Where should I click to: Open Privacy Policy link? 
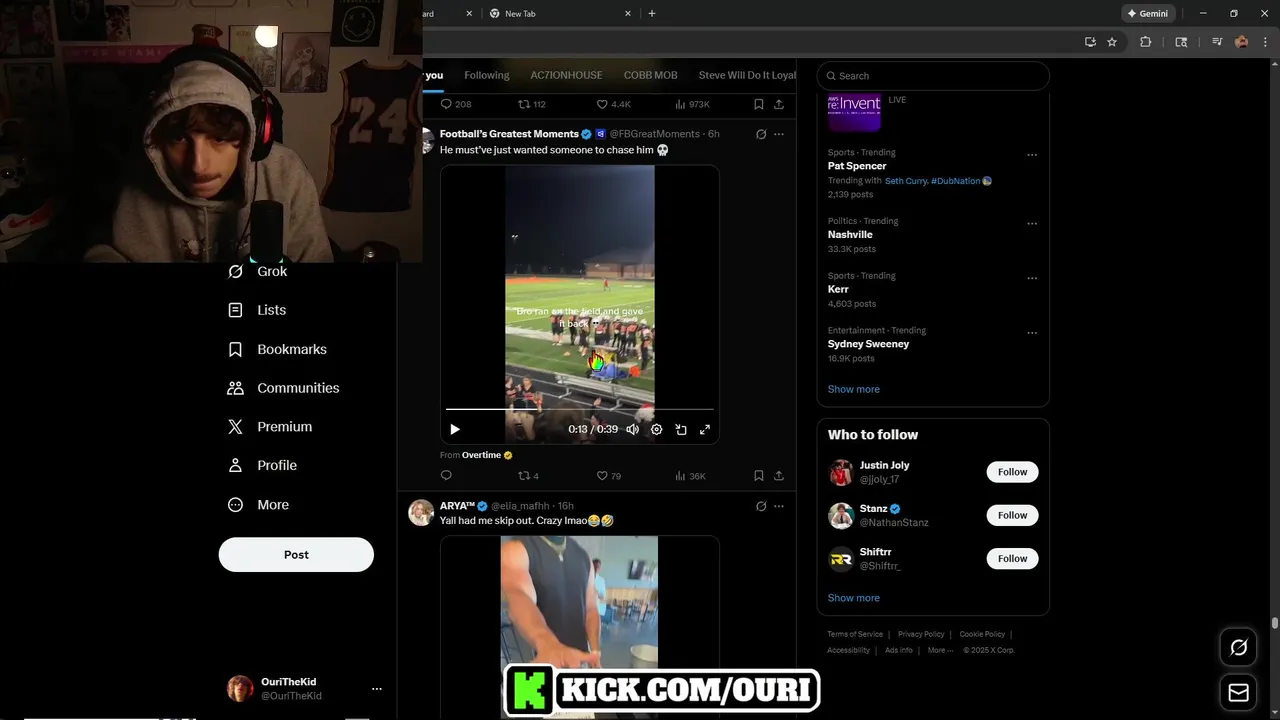click(921, 634)
